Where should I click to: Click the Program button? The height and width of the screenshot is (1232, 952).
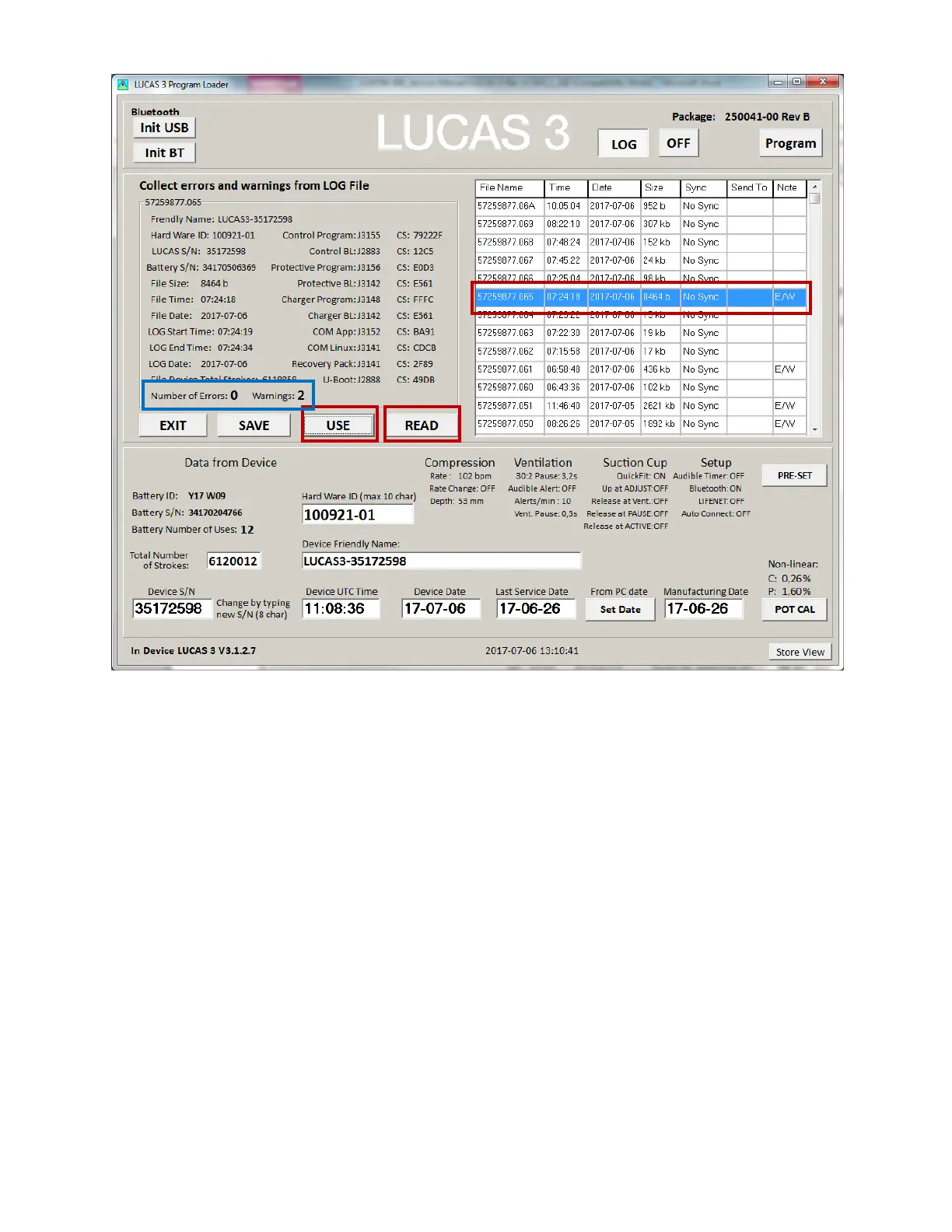tap(790, 143)
